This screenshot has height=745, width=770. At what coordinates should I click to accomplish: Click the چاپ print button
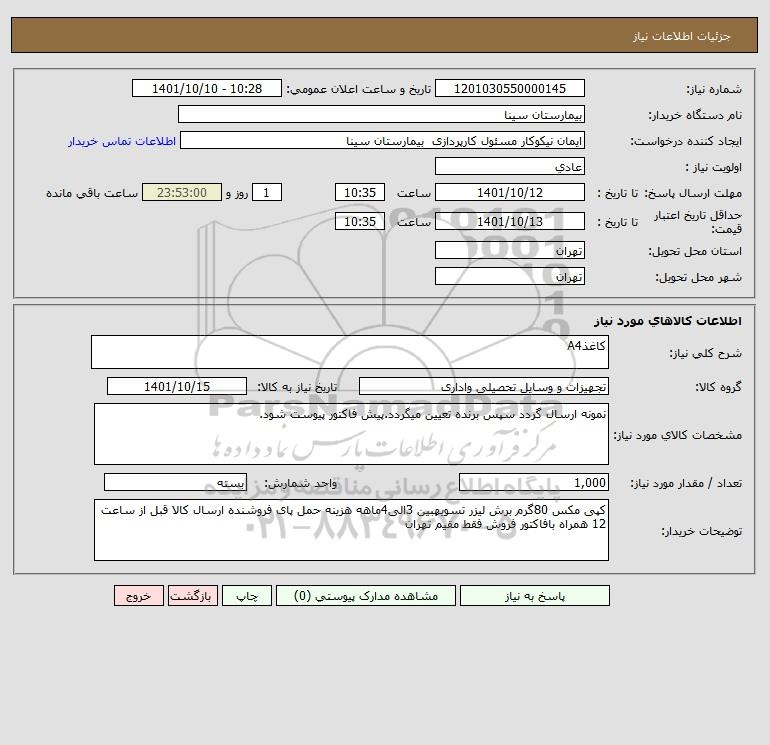(247, 596)
